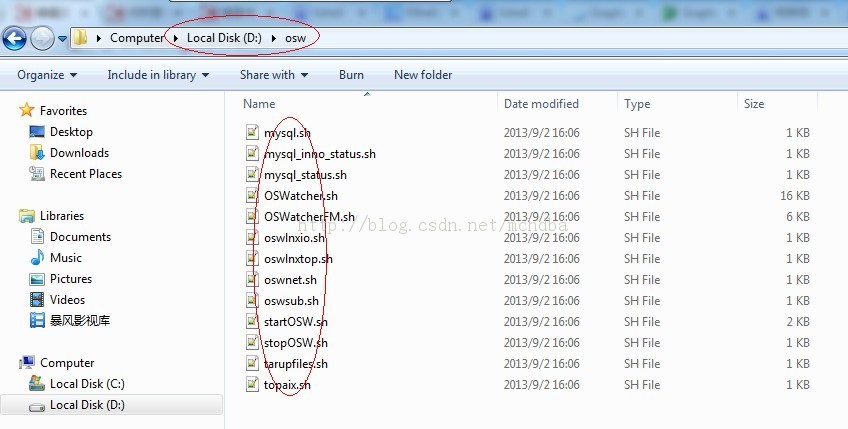The height and width of the screenshot is (429, 848).
Task: Select the file name mysql_status.sh
Action: 306,175
